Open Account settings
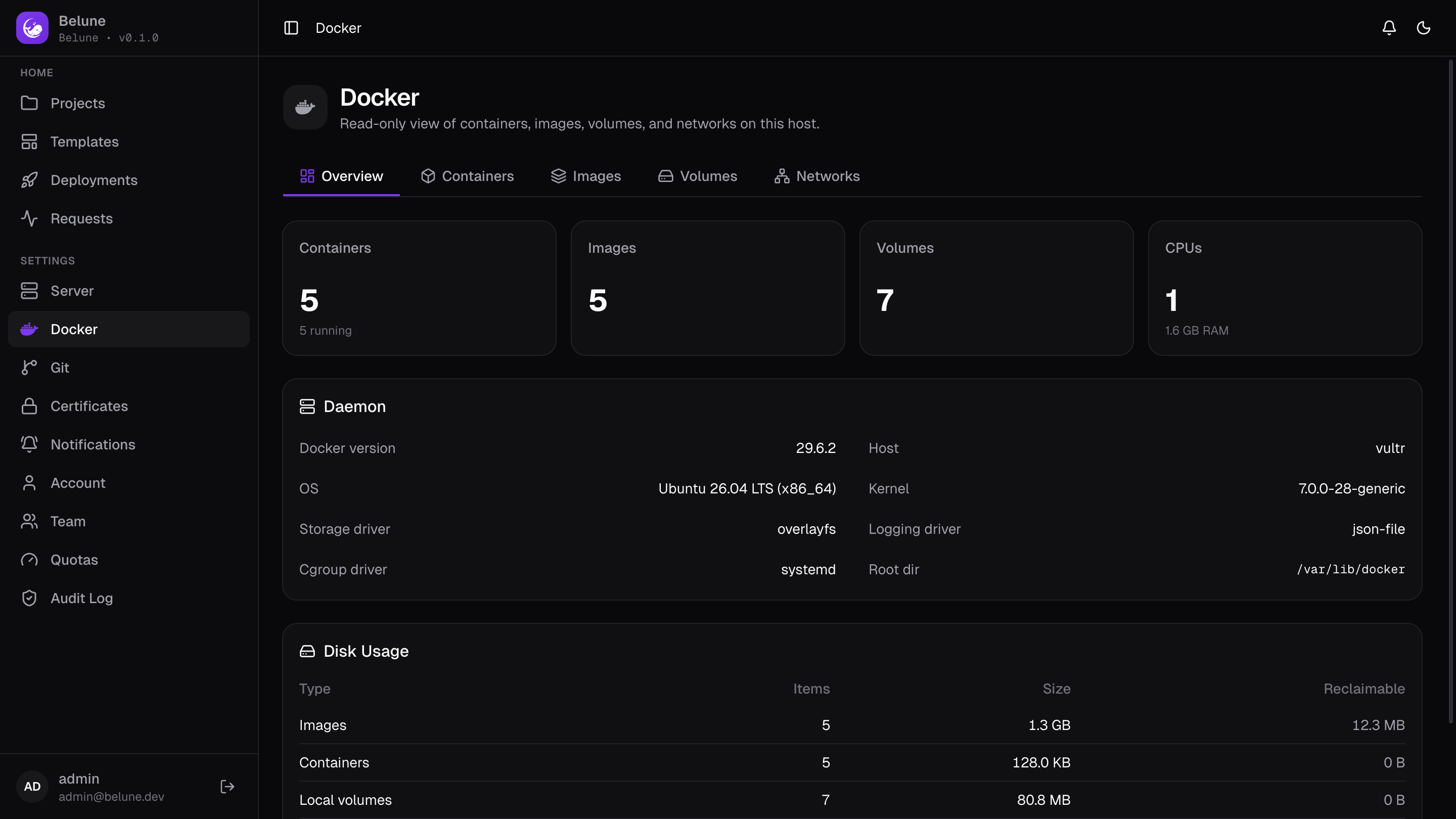The height and width of the screenshot is (819, 1456). [129, 483]
